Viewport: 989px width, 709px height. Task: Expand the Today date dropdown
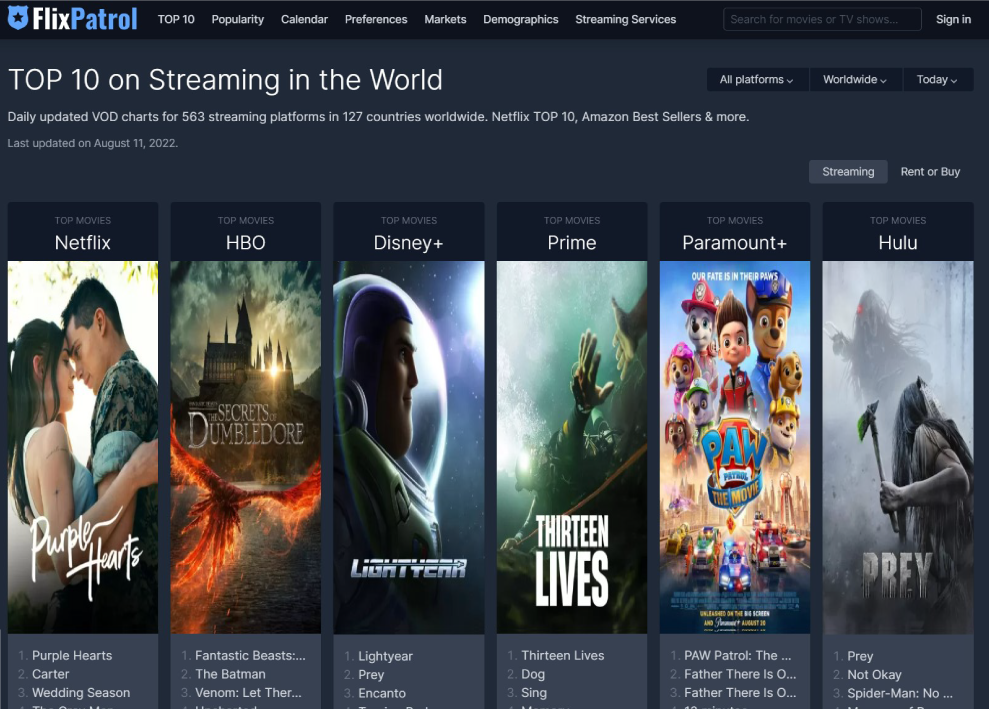pyautogui.click(x=937, y=79)
